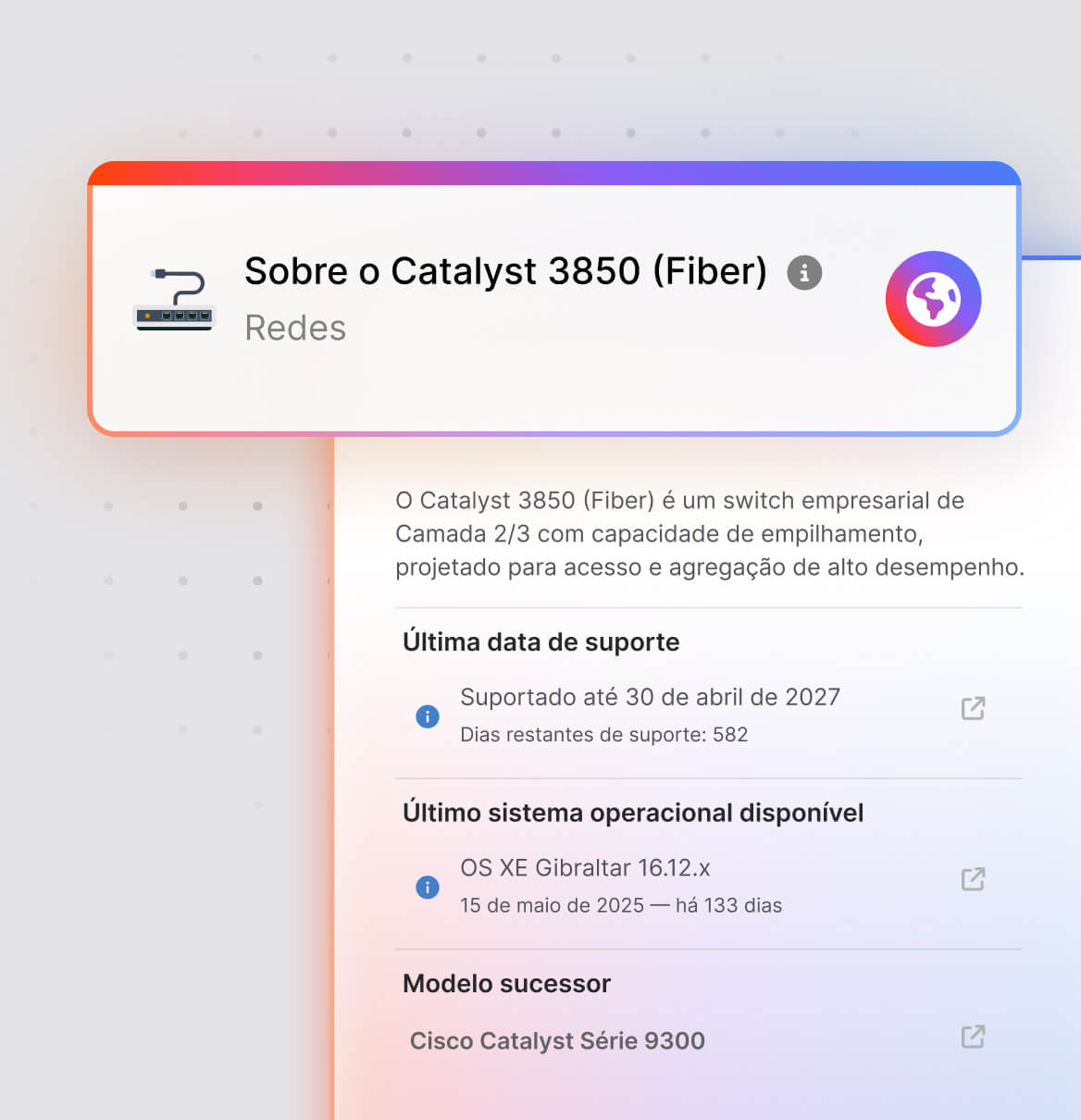Viewport: 1081px width, 1120px height.
Task: Open external link for OS XE Gibraltar
Action: [973, 878]
